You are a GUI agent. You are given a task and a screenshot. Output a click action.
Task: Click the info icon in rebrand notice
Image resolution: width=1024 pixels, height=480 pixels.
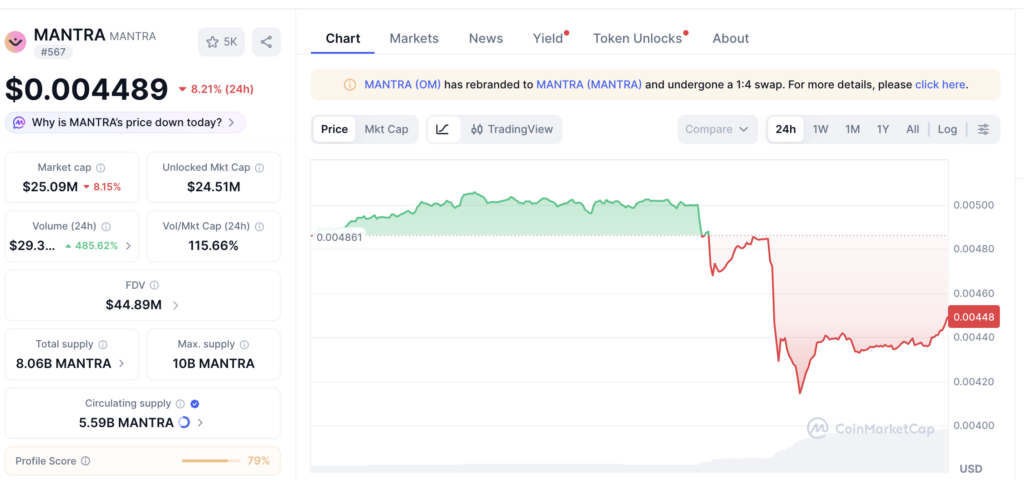click(x=350, y=85)
